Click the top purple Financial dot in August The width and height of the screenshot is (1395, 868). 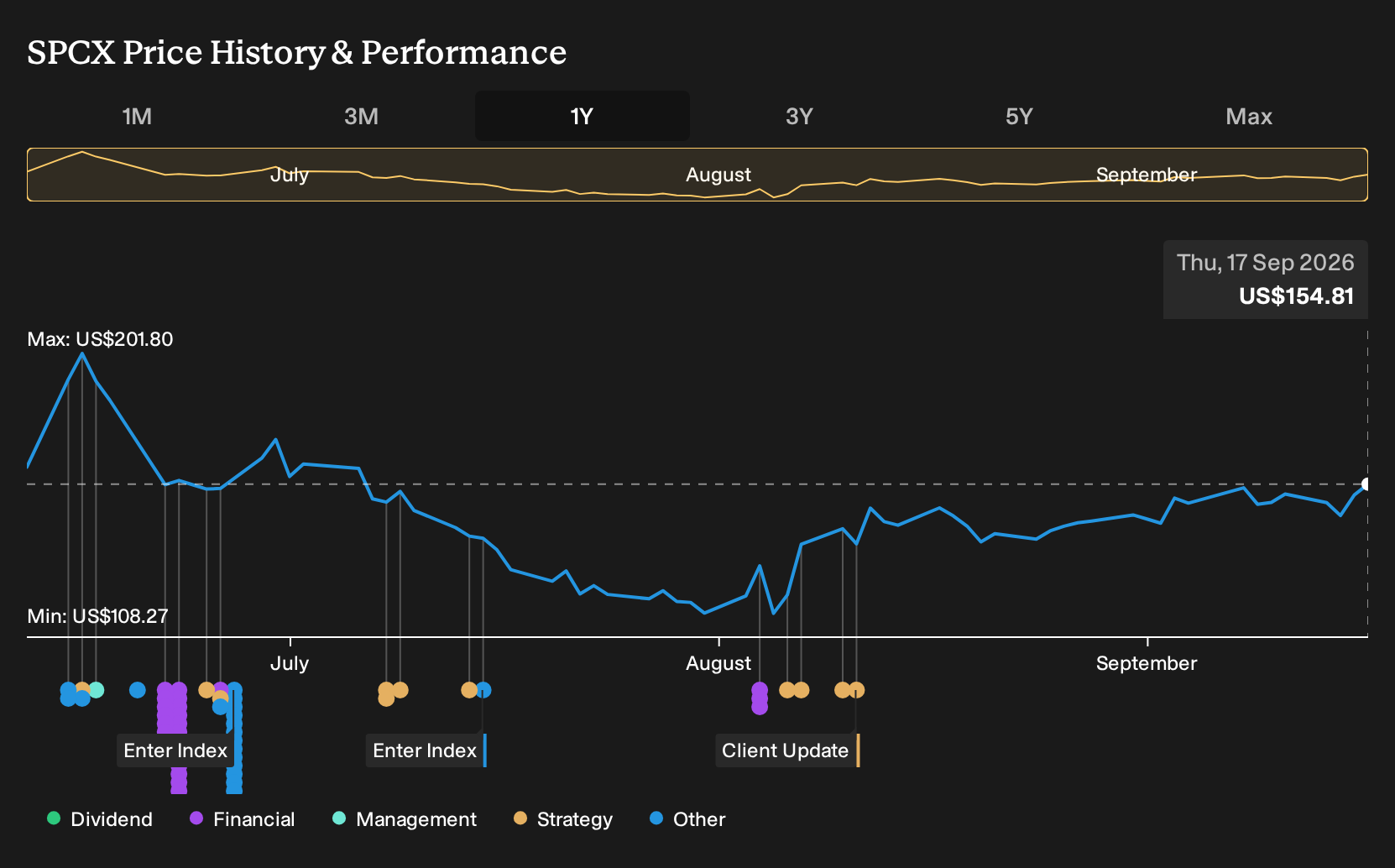pos(760,690)
